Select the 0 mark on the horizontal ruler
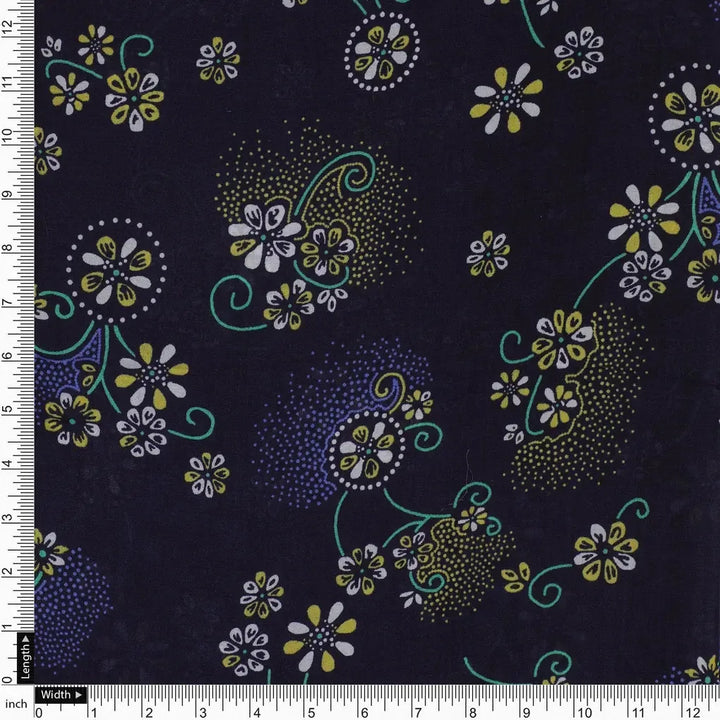This screenshot has height=720, width=720. click(x=38, y=712)
